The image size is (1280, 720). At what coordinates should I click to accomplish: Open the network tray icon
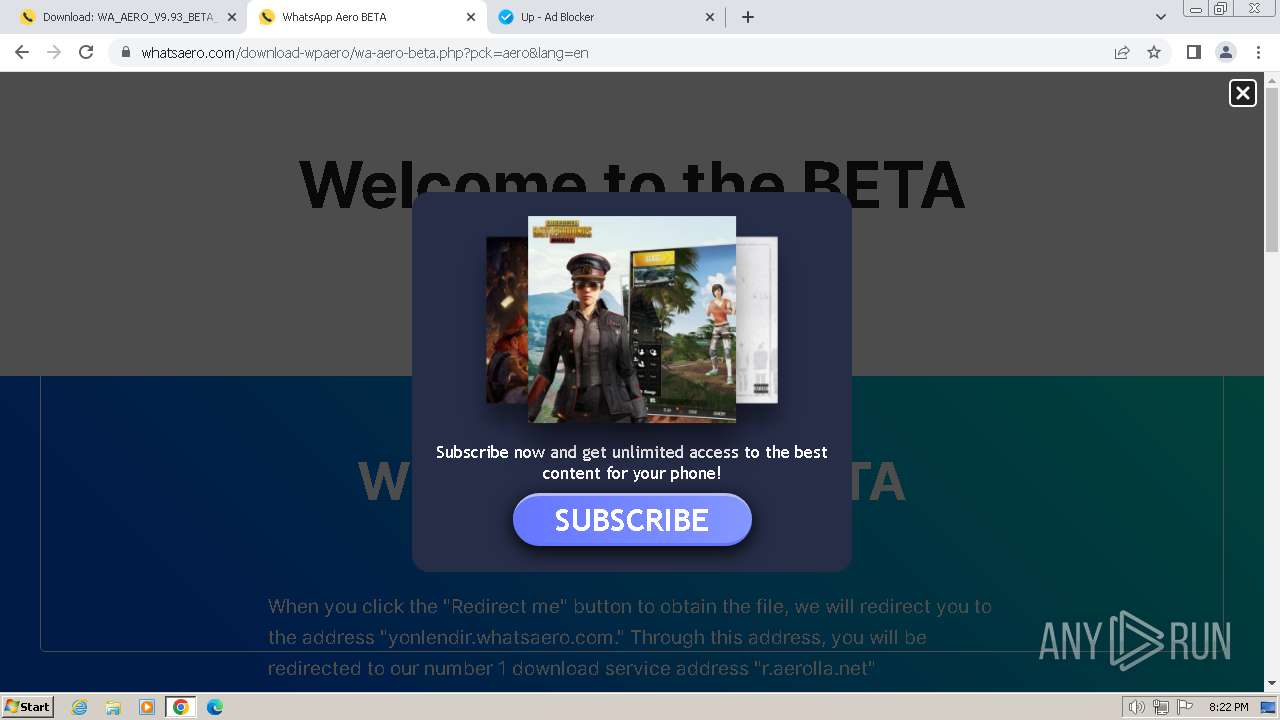[1161, 707]
